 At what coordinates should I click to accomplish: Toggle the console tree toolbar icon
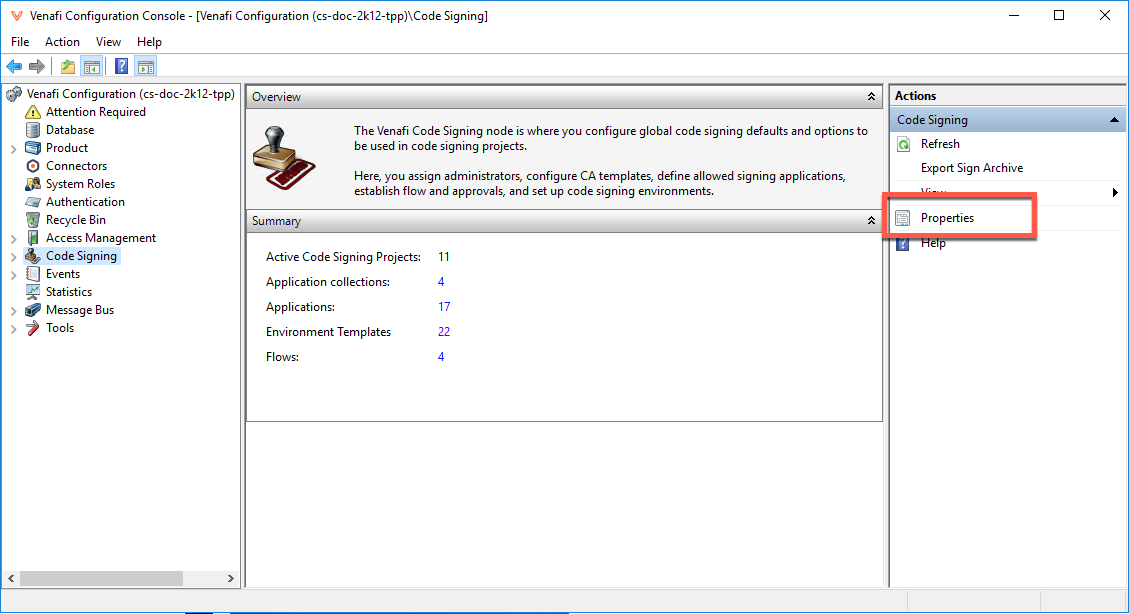pos(91,67)
